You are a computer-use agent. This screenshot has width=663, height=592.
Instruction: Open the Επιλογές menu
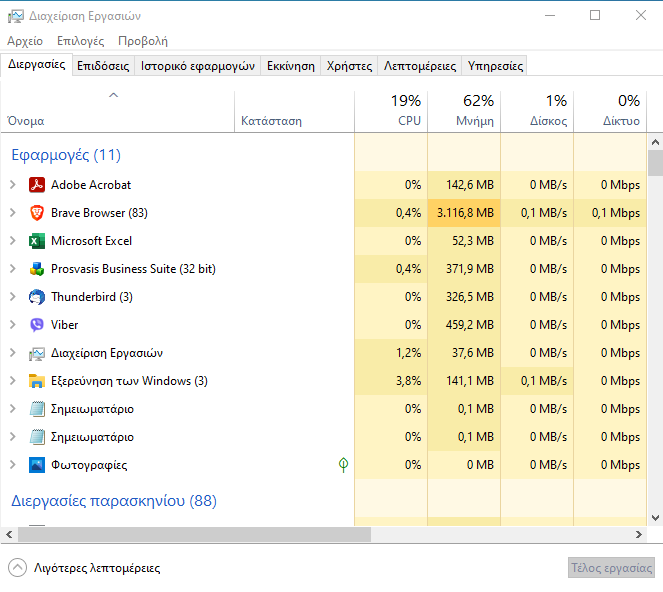(80, 41)
